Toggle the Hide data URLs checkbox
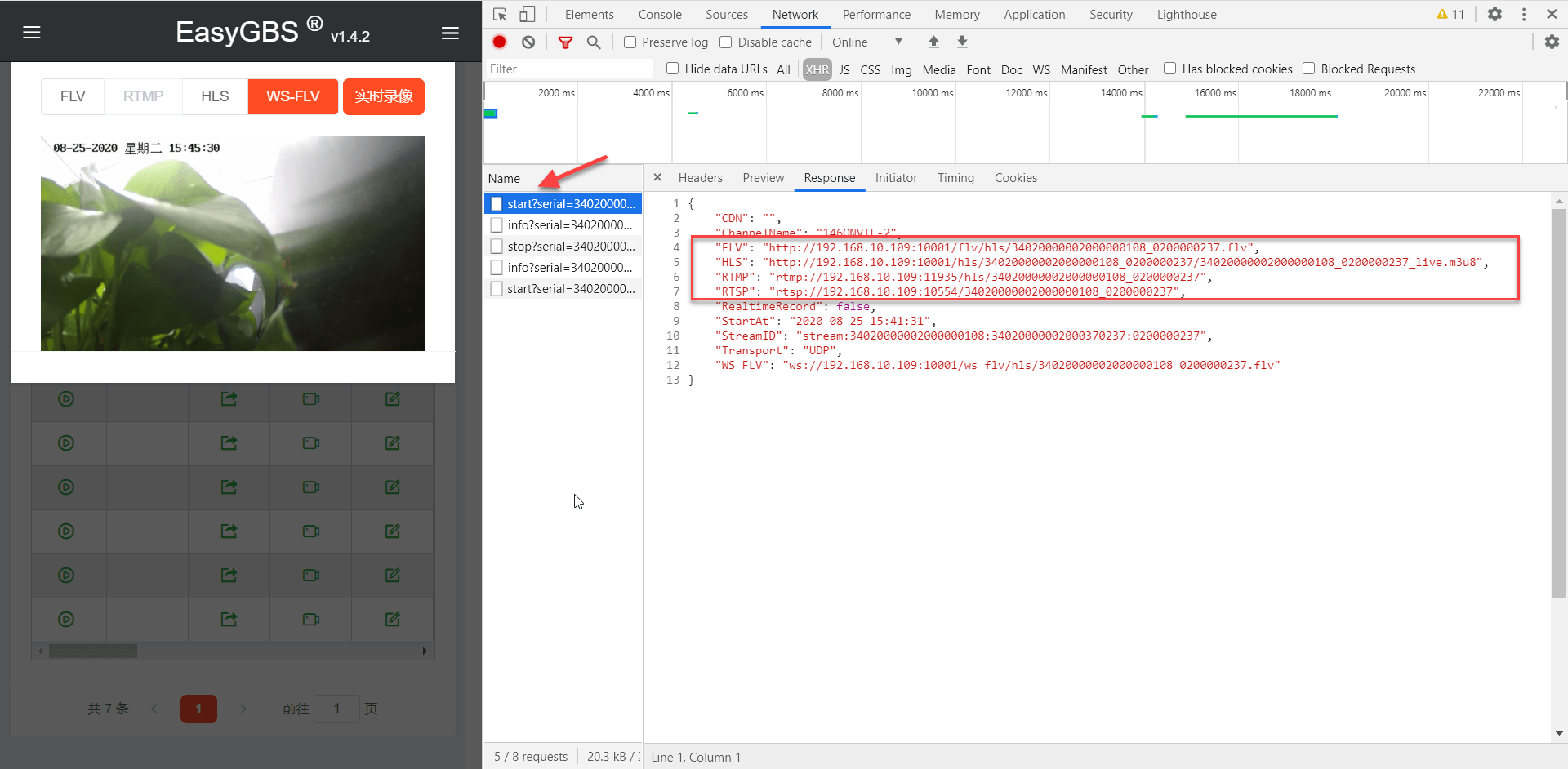This screenshot has height=769, width=1568. pos(672,69)
